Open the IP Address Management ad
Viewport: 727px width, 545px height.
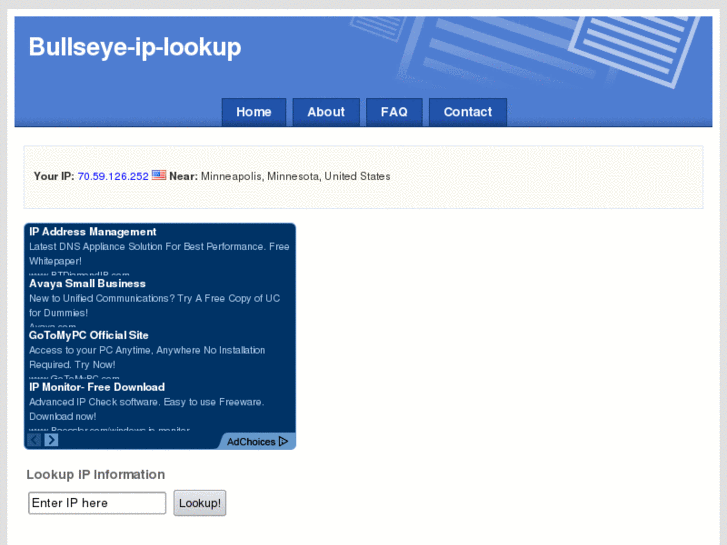tap(92, 231)
